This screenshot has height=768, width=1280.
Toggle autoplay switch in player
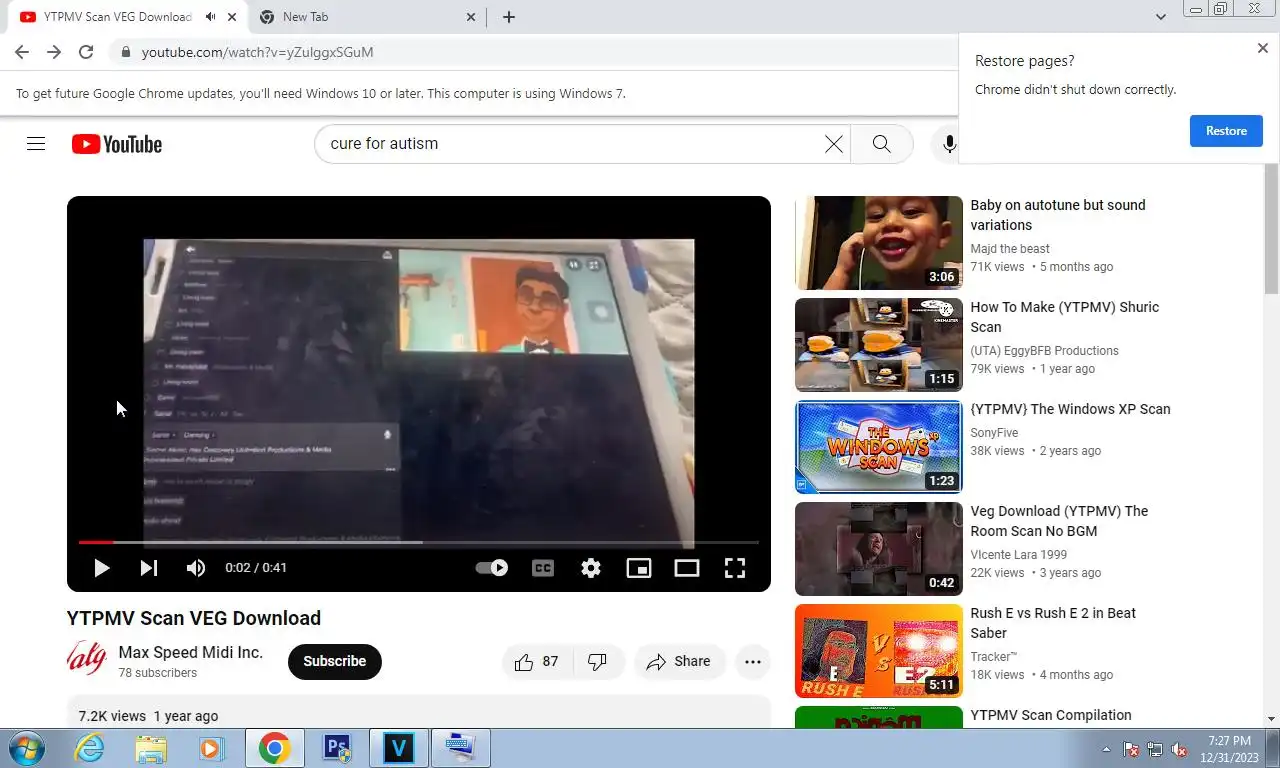(491, 568)
